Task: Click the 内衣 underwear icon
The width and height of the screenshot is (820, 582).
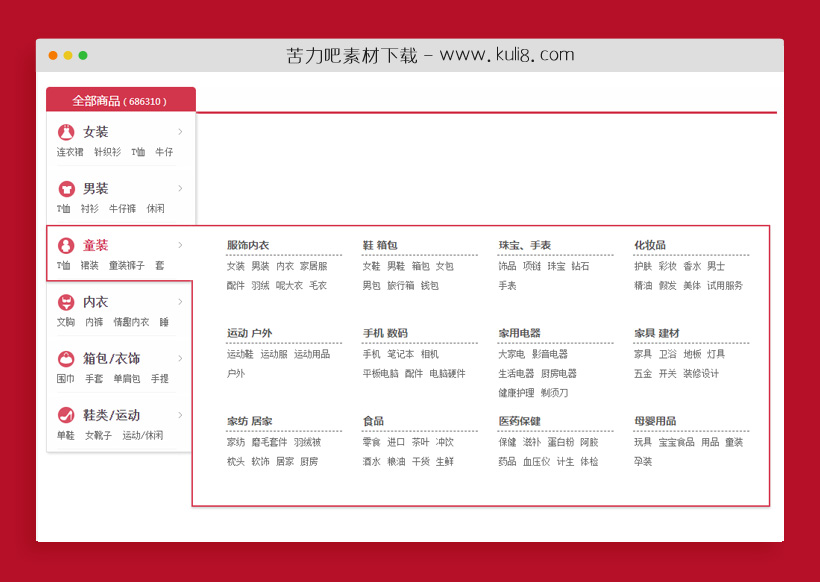Action: [x=66, y=302]
